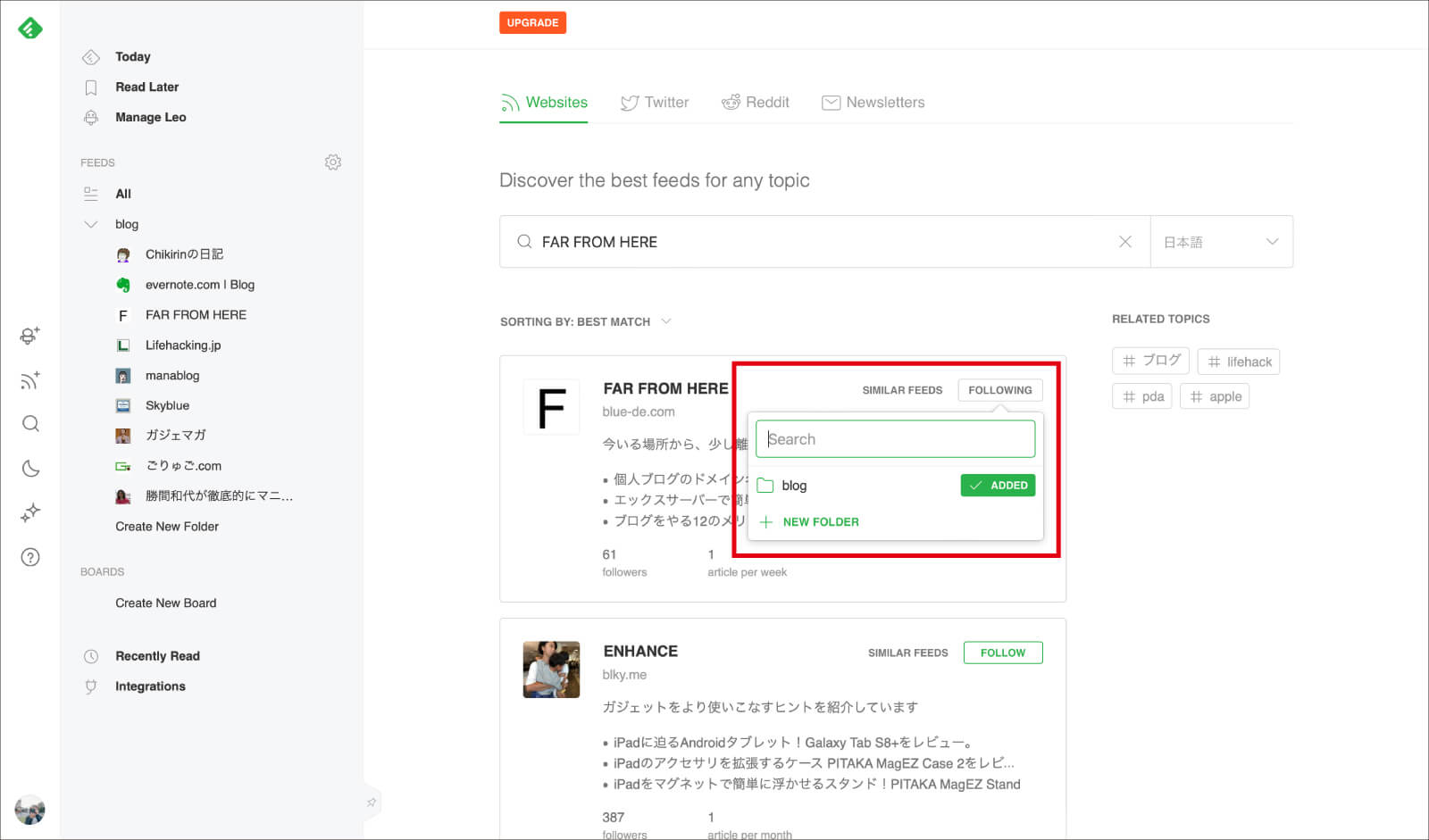Click the ENHANCE feed thumbnail

tap(551, 670)
